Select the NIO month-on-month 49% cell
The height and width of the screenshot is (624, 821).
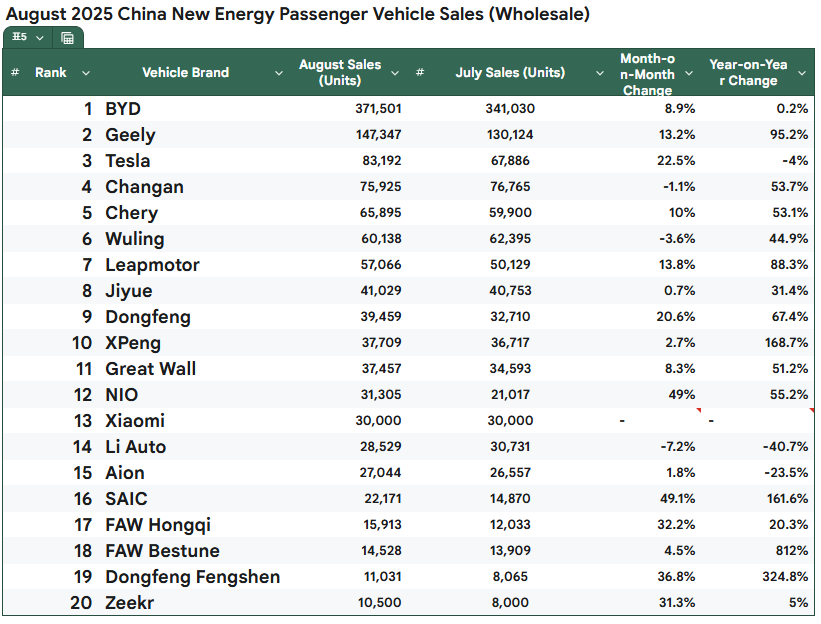682,395
